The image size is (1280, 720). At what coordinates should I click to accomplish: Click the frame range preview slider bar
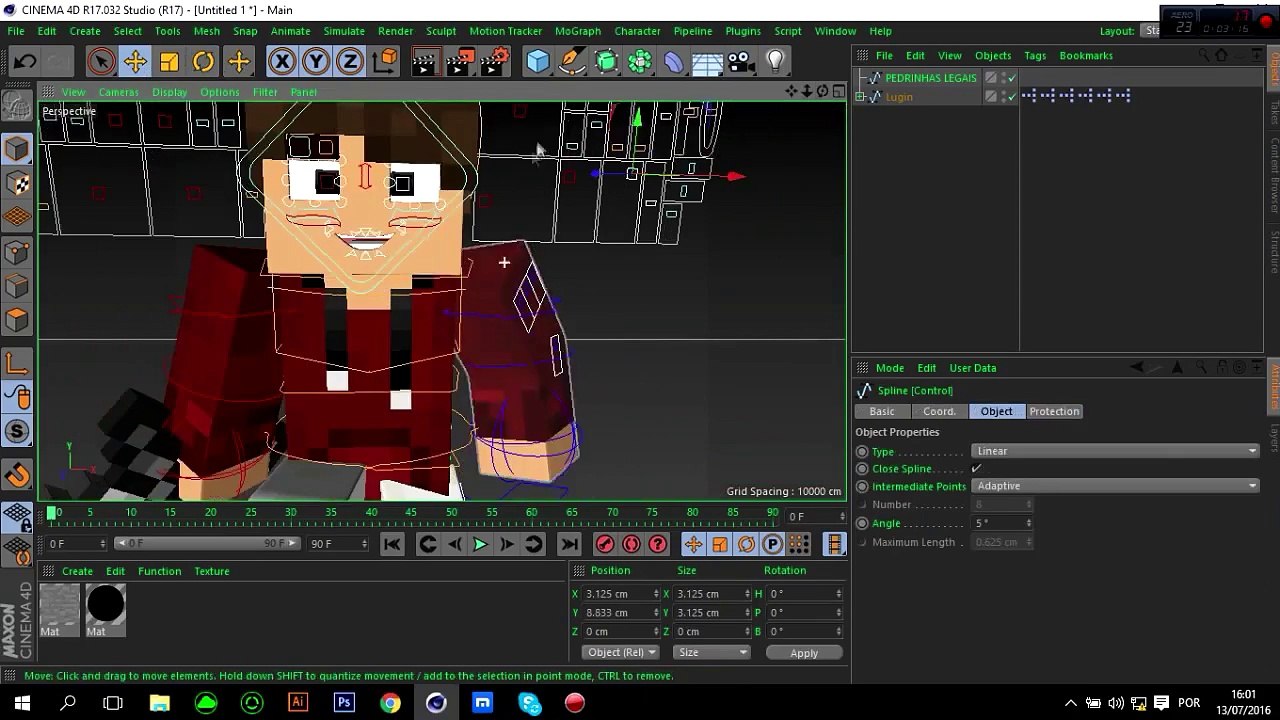(x=206, y=544)
